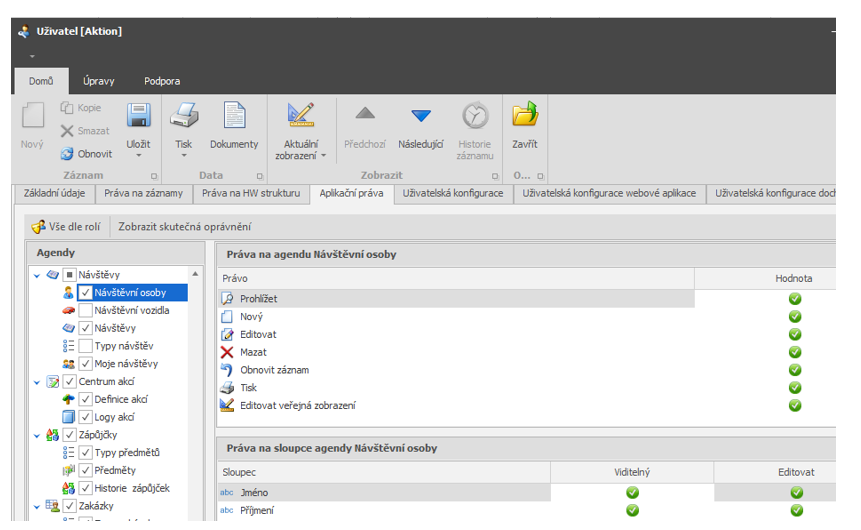The height and width of the screenshot is (530, 861).
Task: Open the Uložit dropdown arrow
Action: 138,155
